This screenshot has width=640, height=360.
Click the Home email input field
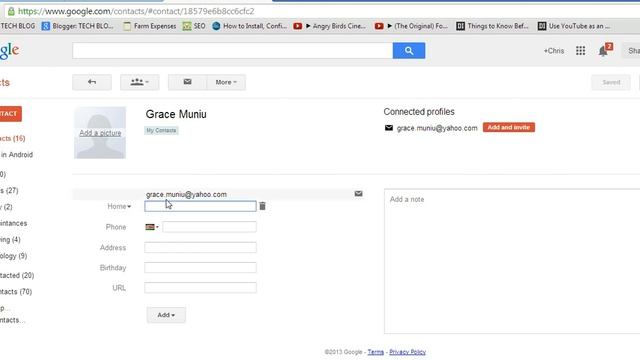[200, 206]
